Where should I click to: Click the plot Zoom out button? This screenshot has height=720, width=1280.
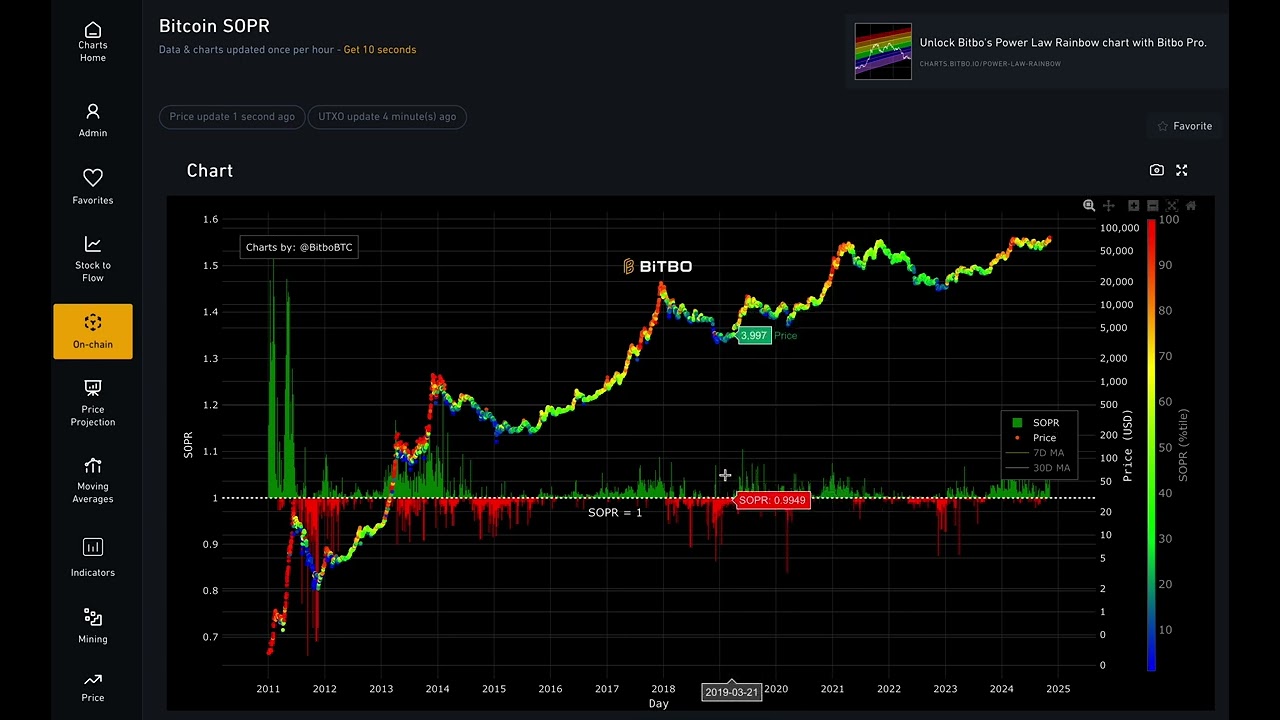pos(1152,205)
